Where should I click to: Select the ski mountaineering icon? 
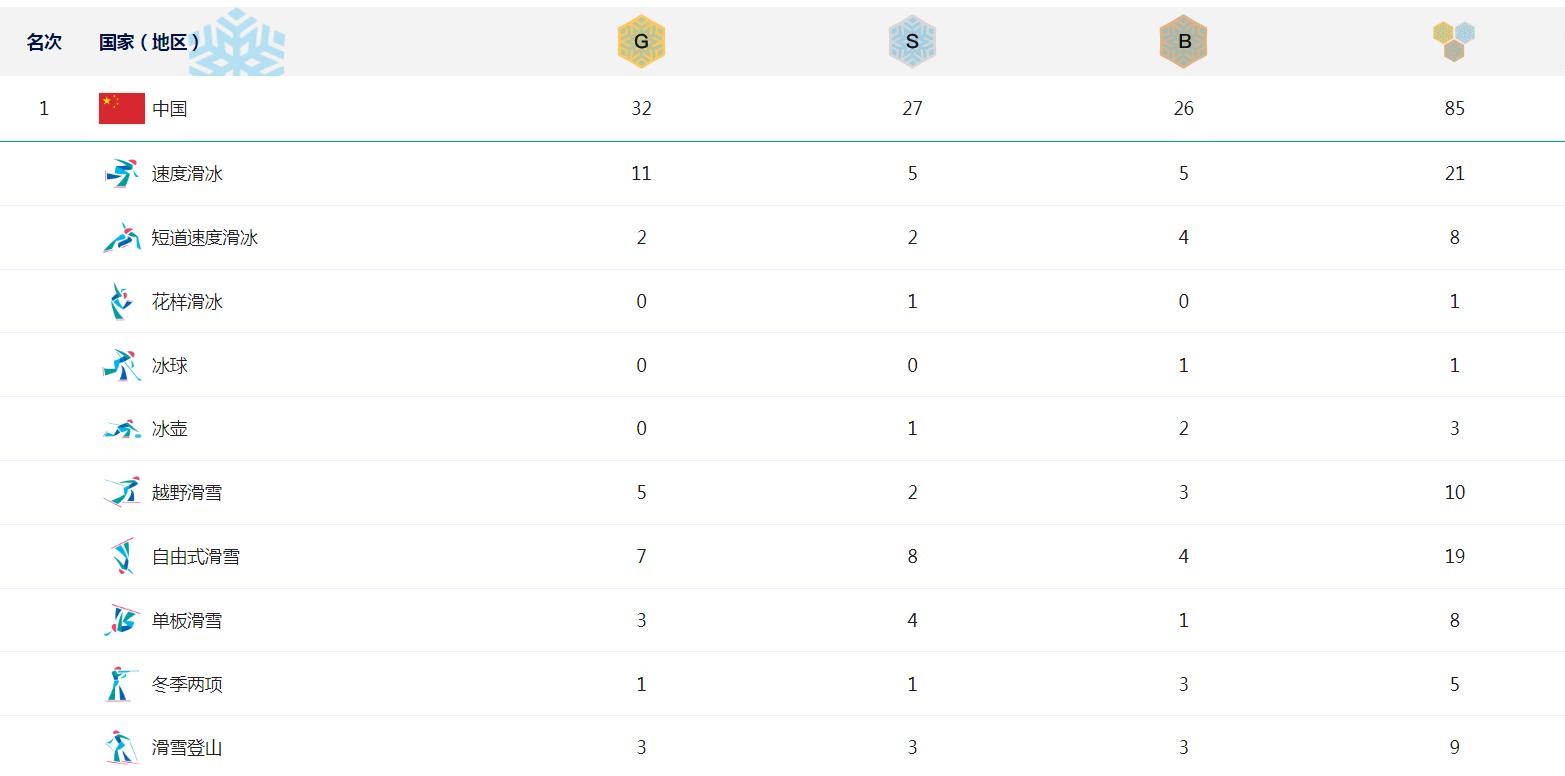121,747
